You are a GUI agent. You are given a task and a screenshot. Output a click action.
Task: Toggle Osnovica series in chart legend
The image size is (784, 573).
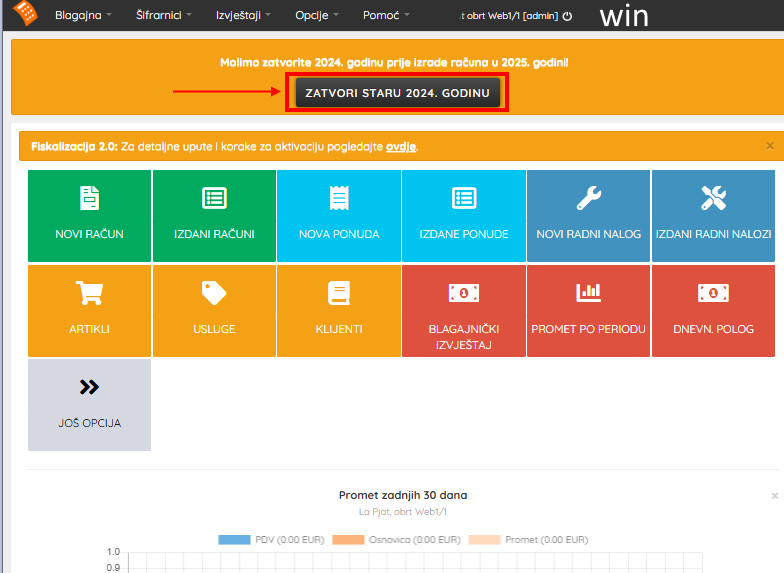[x=396, y=540]
